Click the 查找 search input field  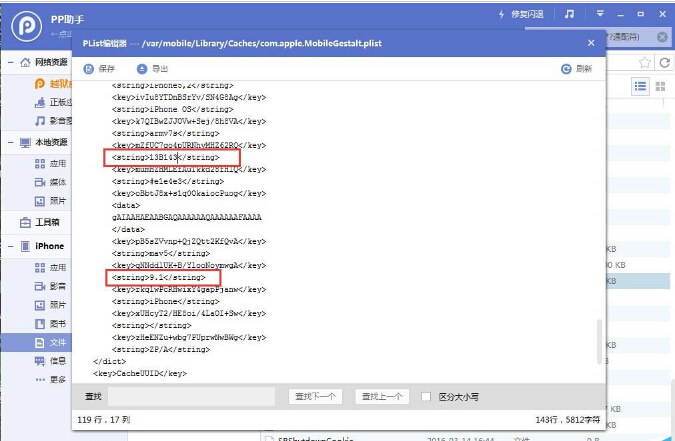coord(191,396)
